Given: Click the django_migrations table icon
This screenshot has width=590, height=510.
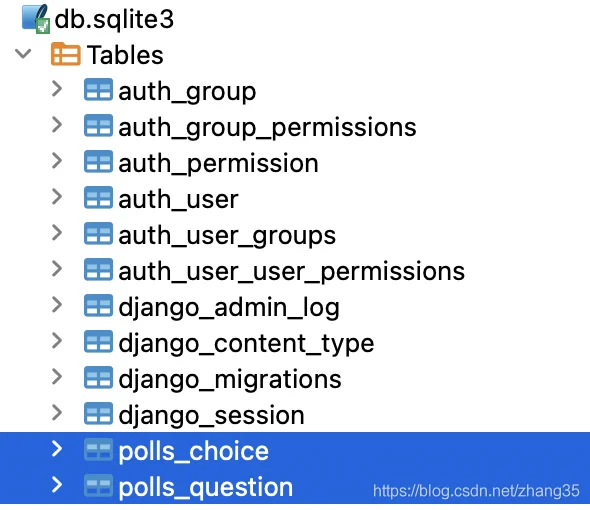Looking at the screenshot, I should pos(98,378).
